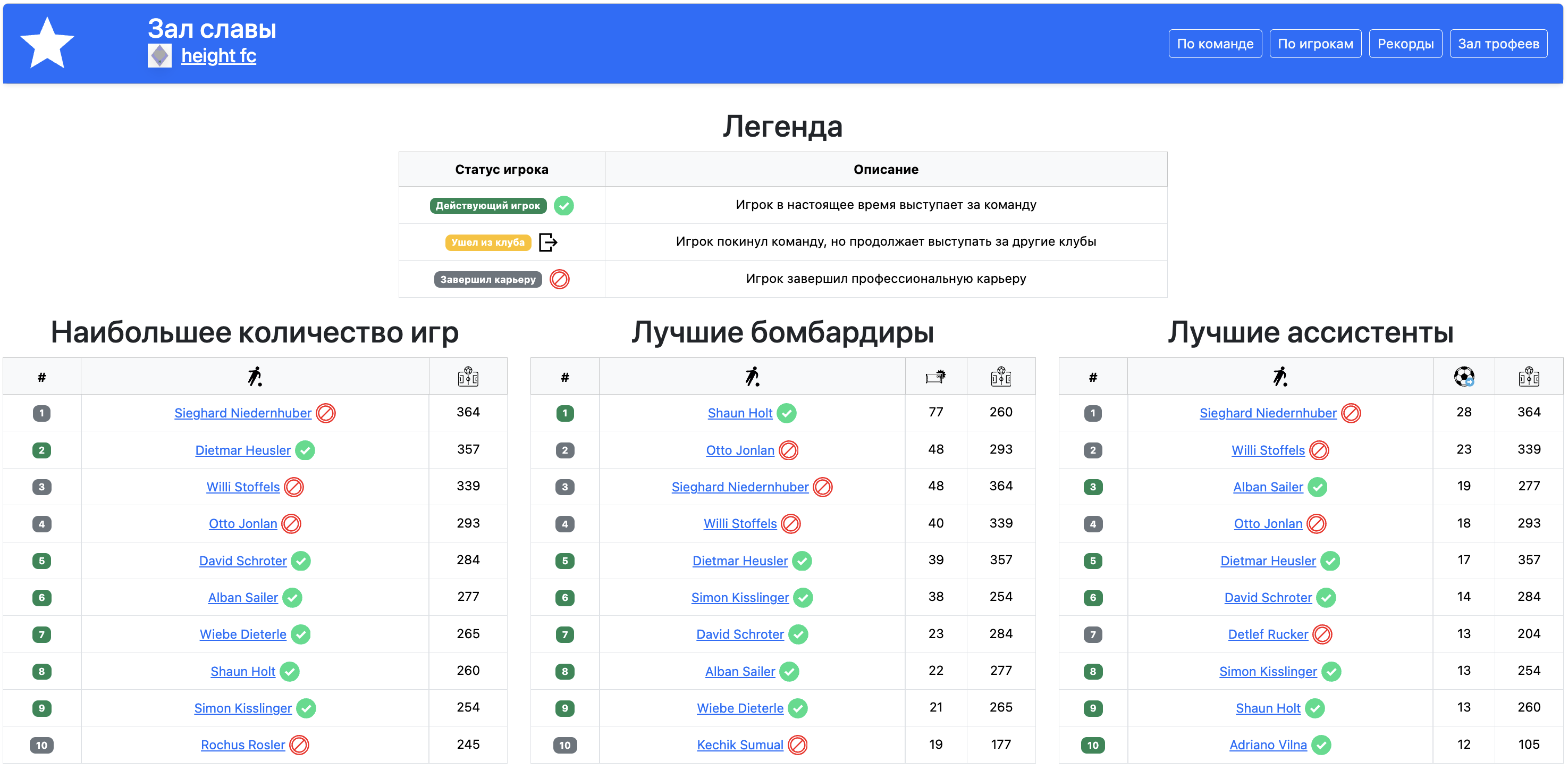Click the goal net icon in scorers table header
This screenshot has width=1568, height=769.
(x=935, y=377)
